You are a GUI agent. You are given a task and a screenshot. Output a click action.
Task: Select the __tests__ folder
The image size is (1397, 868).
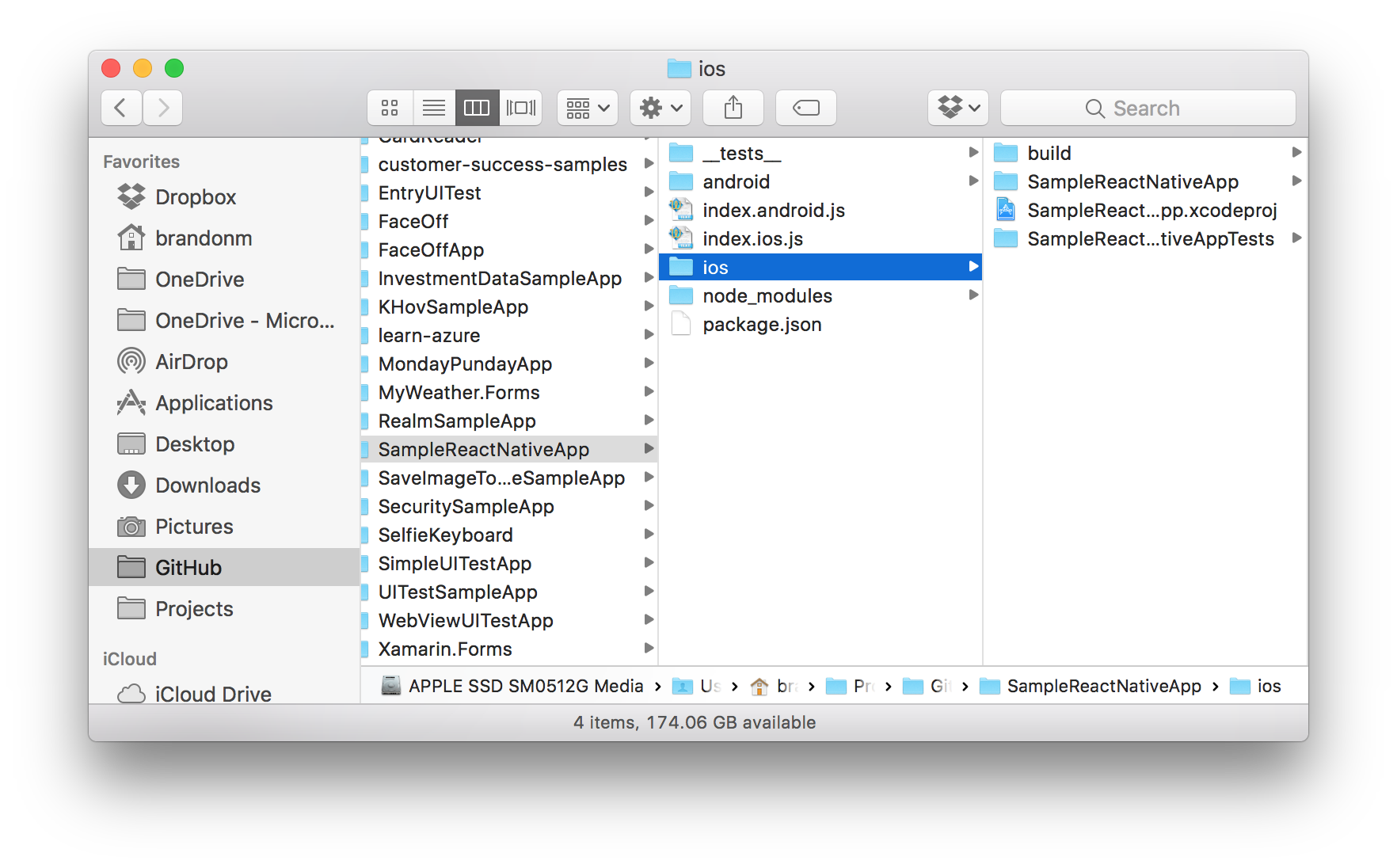[x=820, y=153]
